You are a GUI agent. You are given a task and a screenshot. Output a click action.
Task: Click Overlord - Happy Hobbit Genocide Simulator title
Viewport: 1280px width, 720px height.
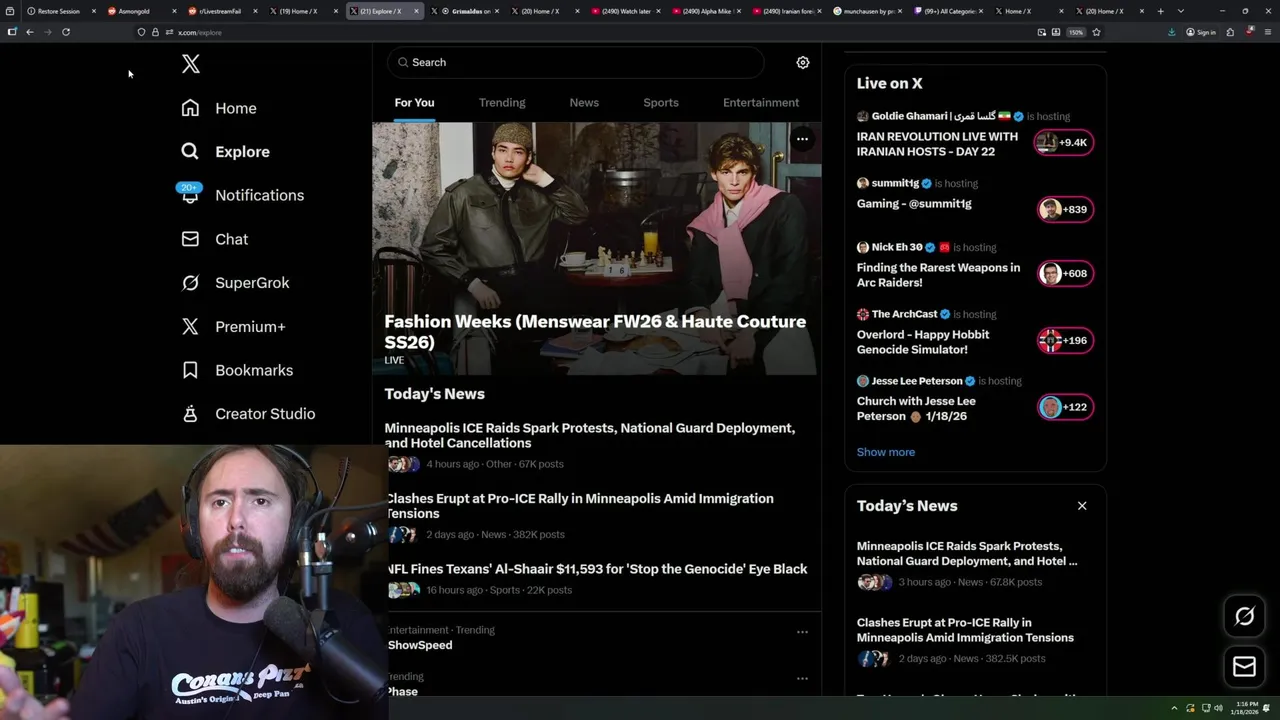[923, 342]
